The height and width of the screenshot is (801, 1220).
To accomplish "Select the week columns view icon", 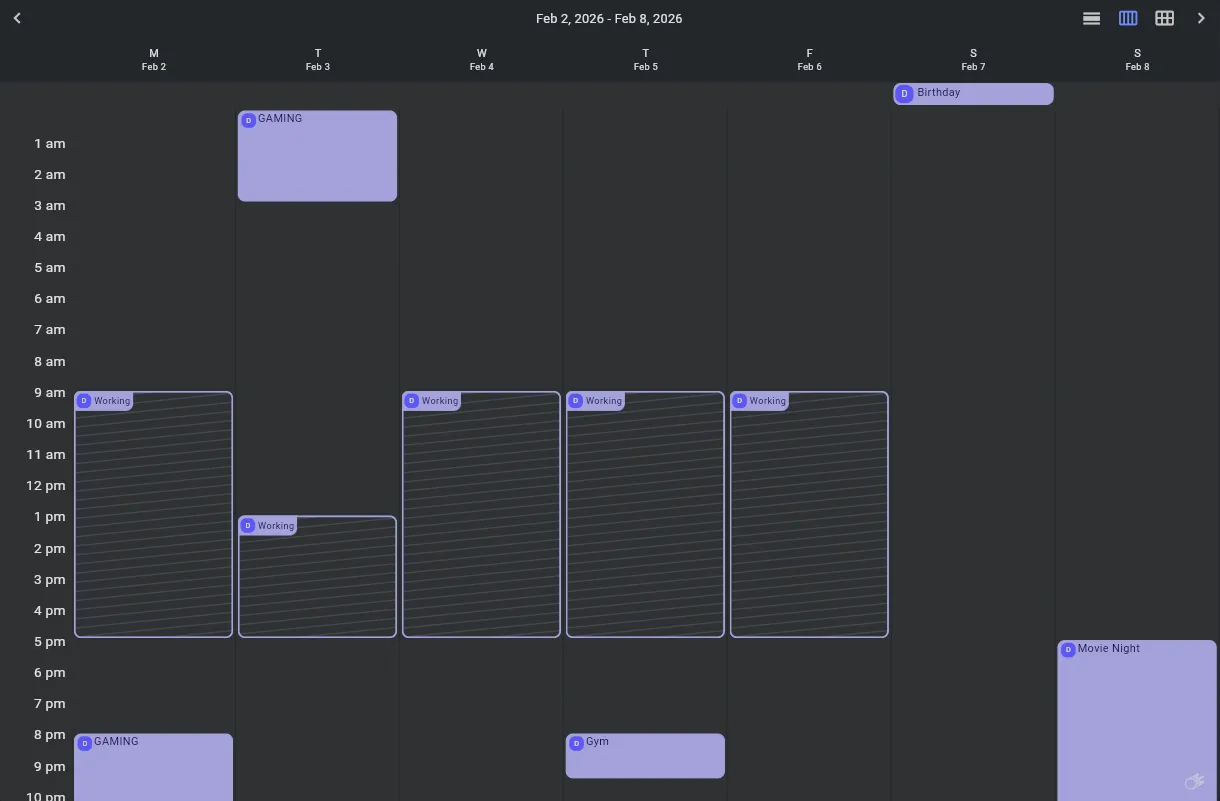I will pyautogui.click(x=1128, y=18).
